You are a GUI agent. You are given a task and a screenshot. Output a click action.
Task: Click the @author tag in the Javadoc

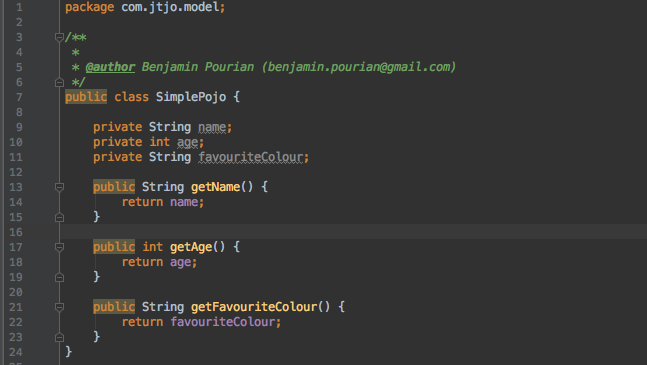click(110, 67)
